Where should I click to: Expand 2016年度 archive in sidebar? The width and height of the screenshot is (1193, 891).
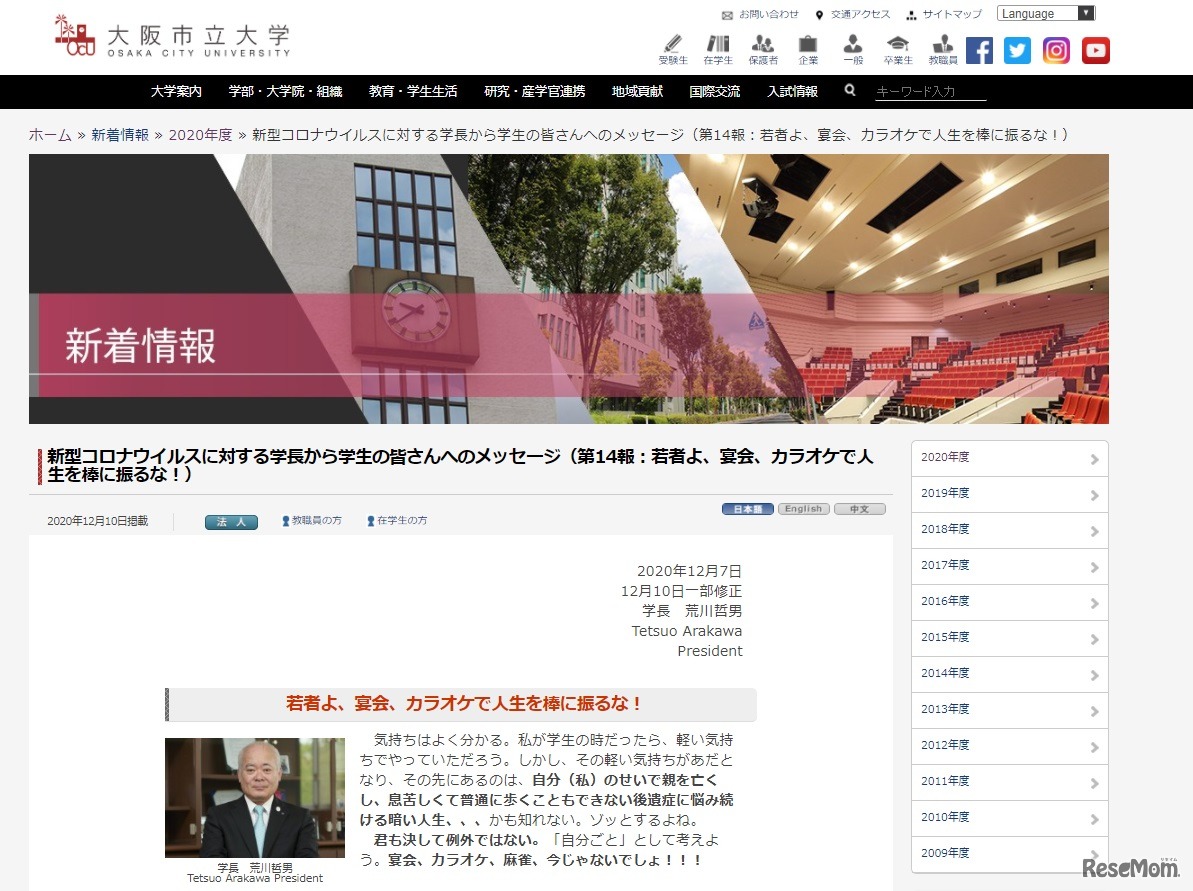(x=1010, y=602)
